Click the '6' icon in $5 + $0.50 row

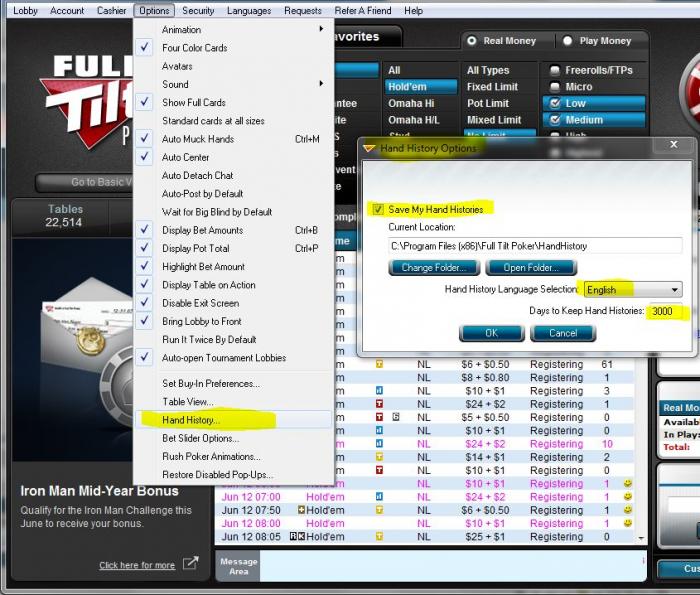396,417
